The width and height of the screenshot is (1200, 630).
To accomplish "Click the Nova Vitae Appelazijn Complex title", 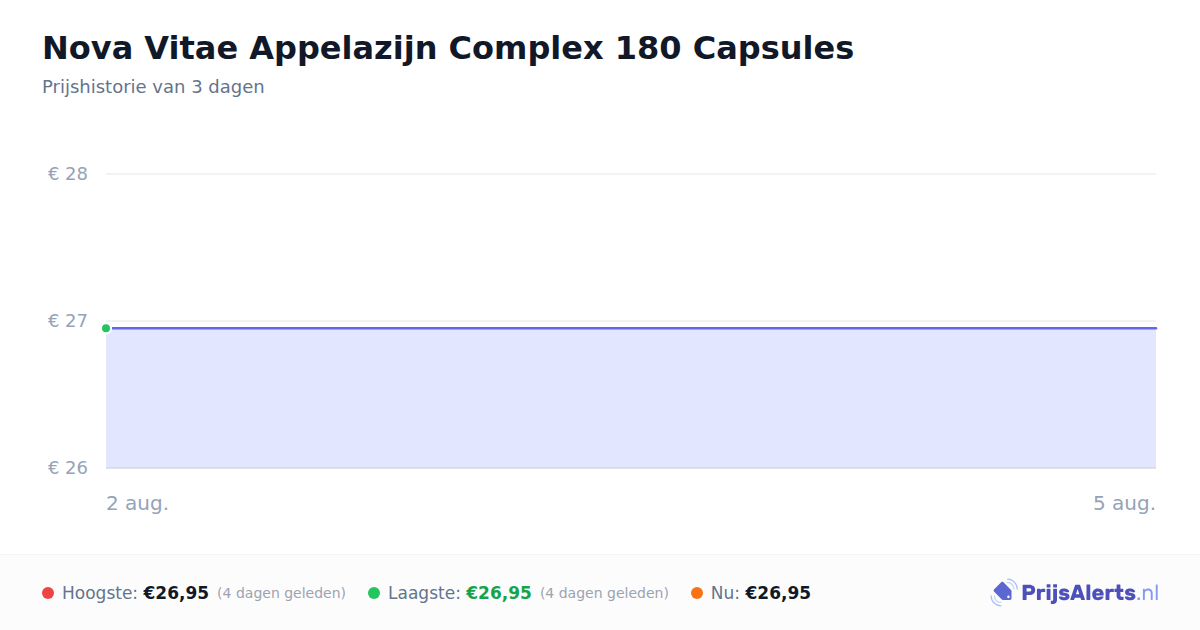I will (448, 48).
